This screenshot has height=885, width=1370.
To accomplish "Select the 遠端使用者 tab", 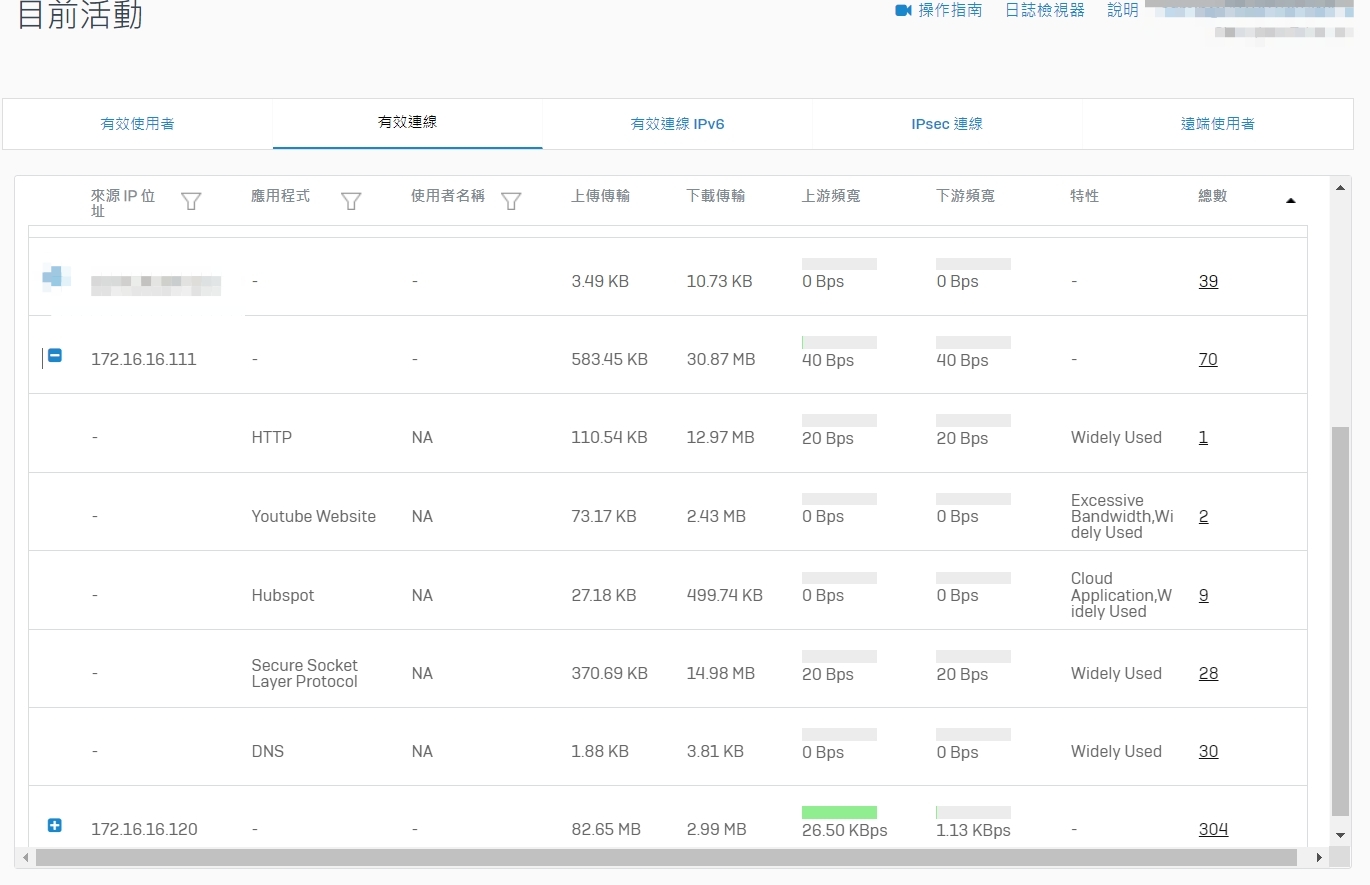I will tap(1217, 124).
